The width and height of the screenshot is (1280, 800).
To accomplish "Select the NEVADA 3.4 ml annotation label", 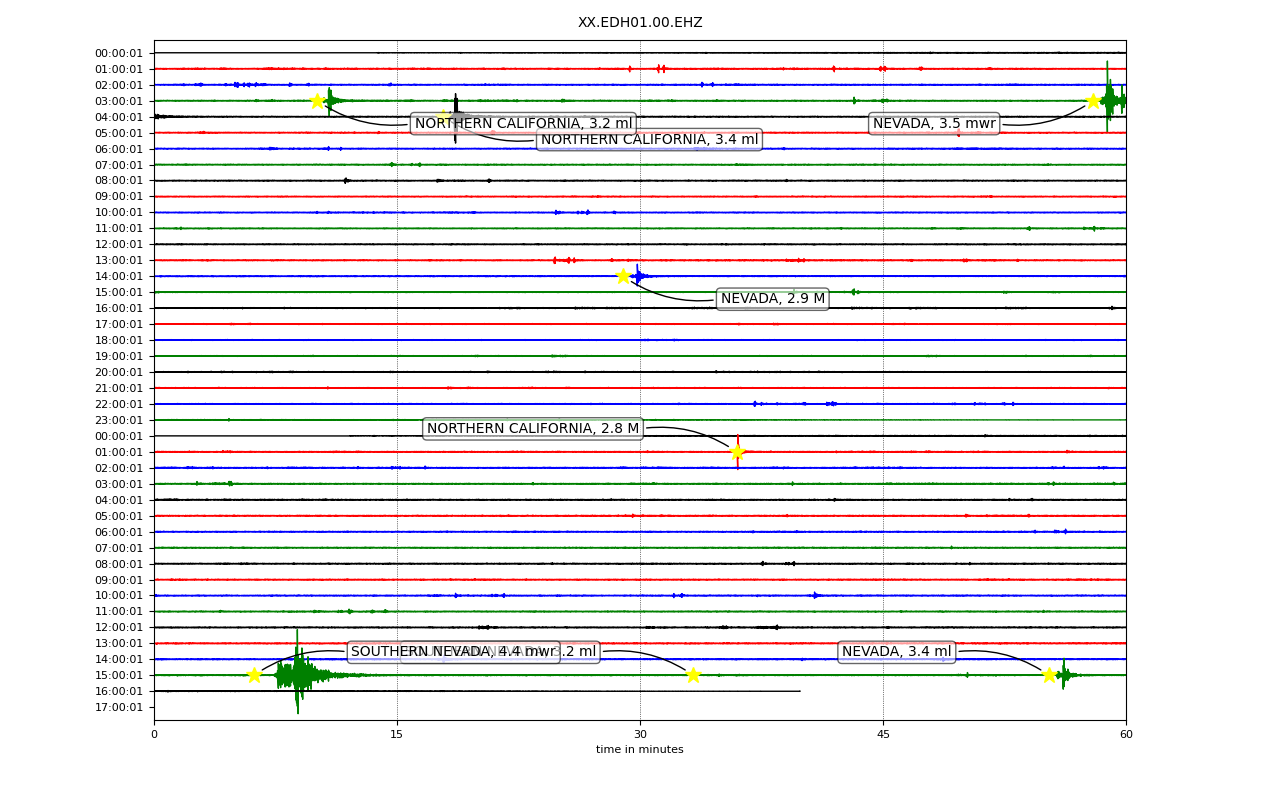I will pyautogui.click(x=897, y=652).
